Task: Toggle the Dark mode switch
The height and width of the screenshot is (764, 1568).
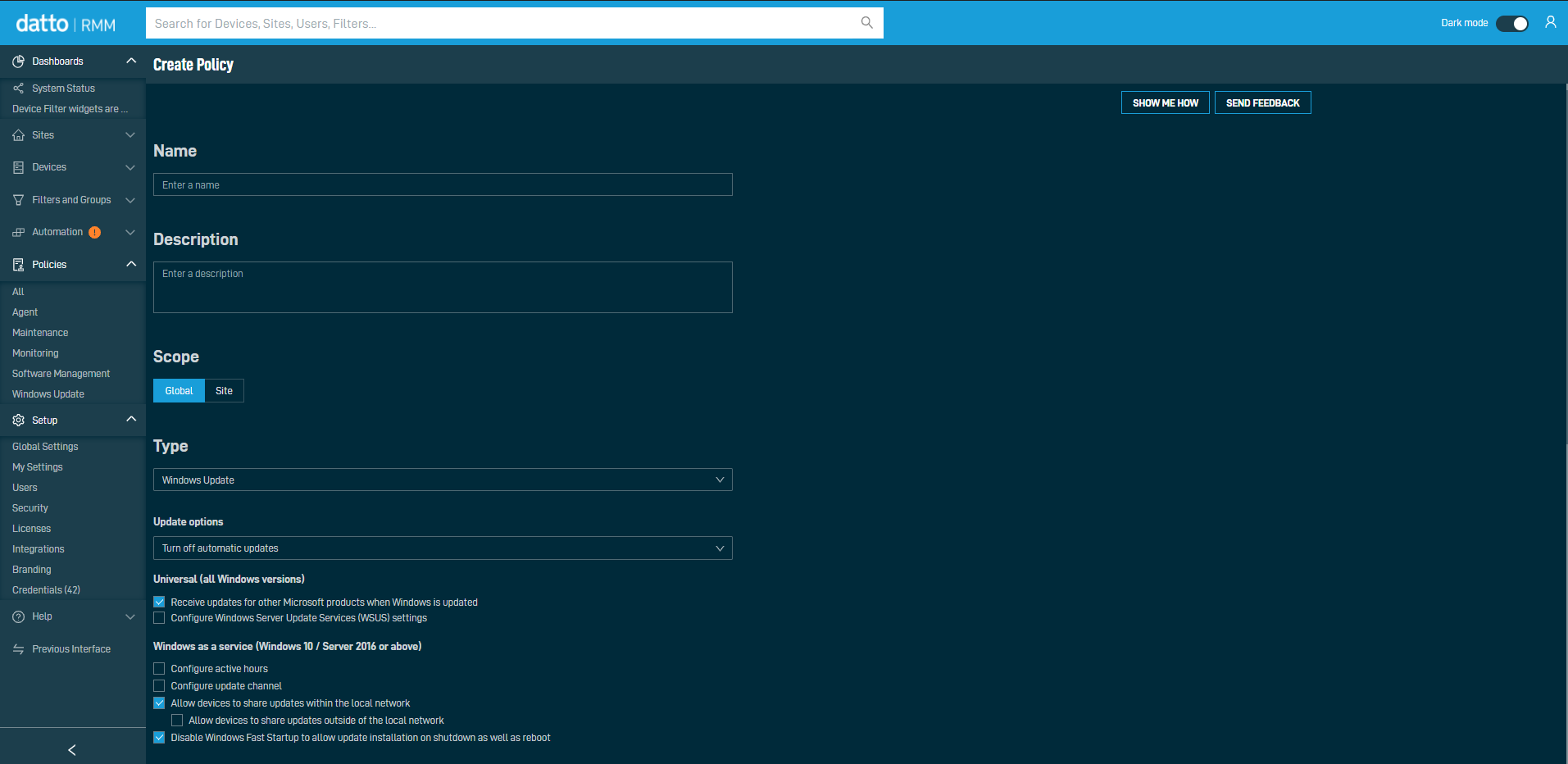Action: [x=1512, y=23]
